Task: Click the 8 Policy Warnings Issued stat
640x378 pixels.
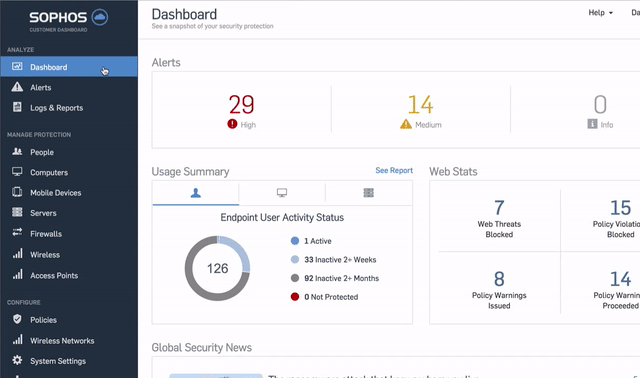Action: click(x=499, y=290)
